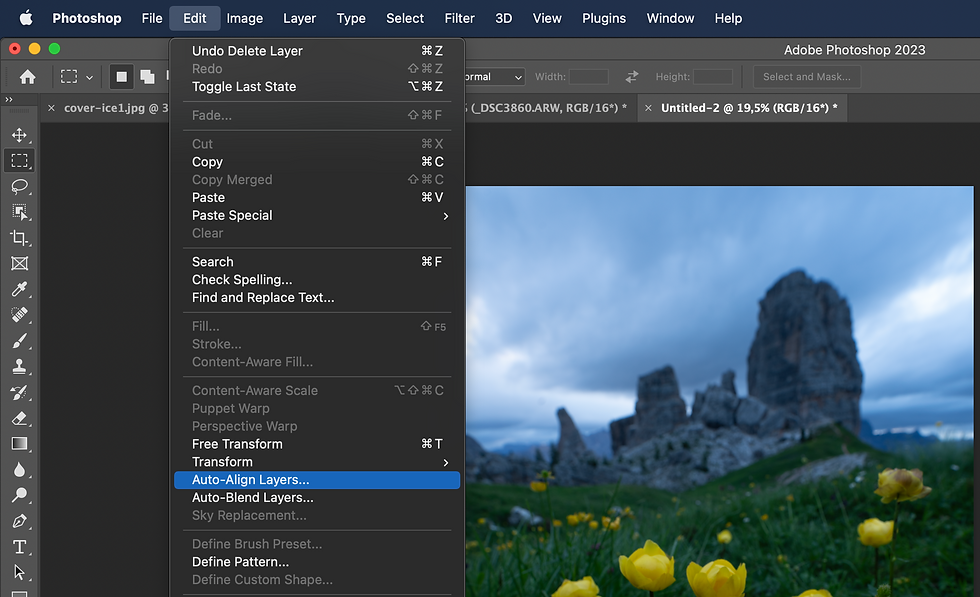Select the History Brush tool
The width and height of the screenshot is (980, 597).
click(x=19, y=392)
